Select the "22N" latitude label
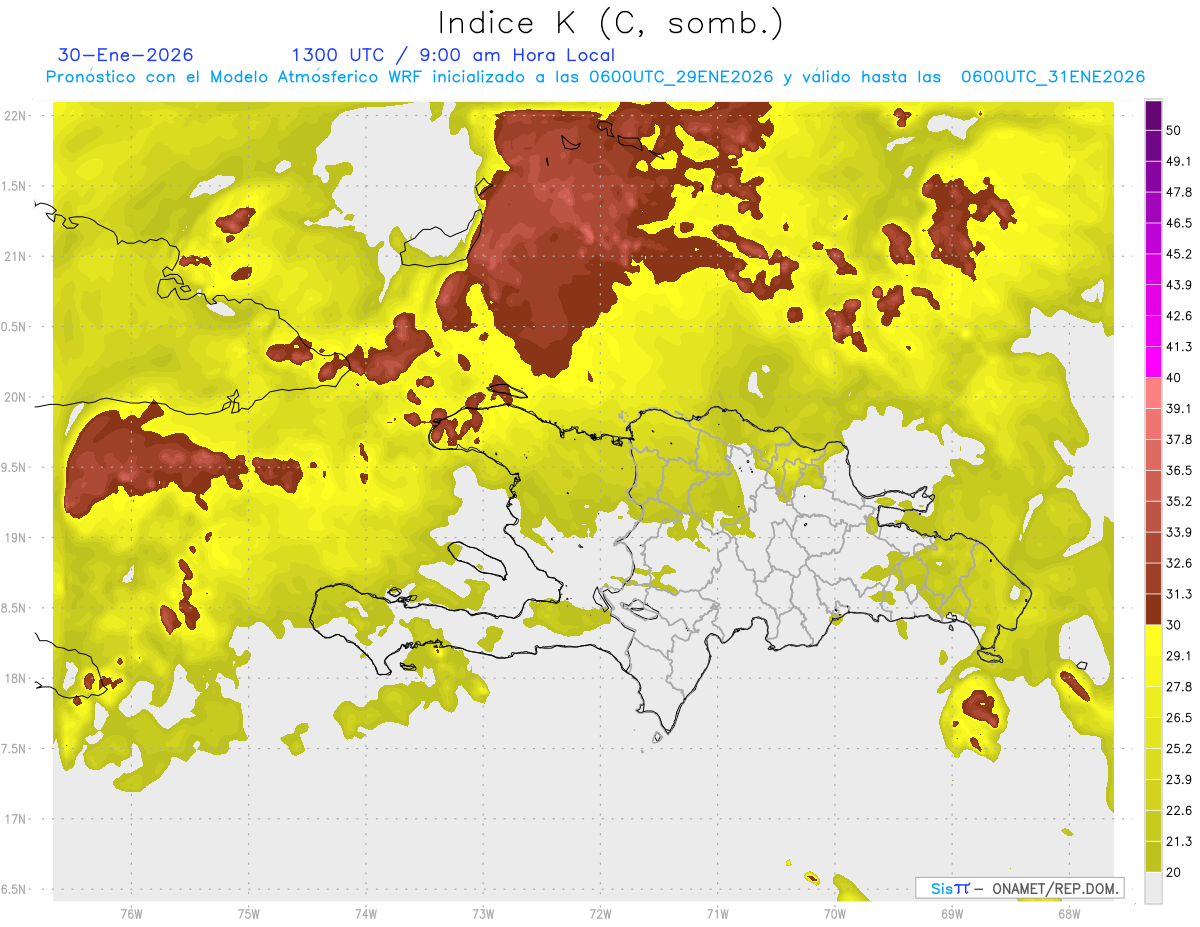Image resolution: width=1200 pixels, height=927 pixels. click(16, 116)
